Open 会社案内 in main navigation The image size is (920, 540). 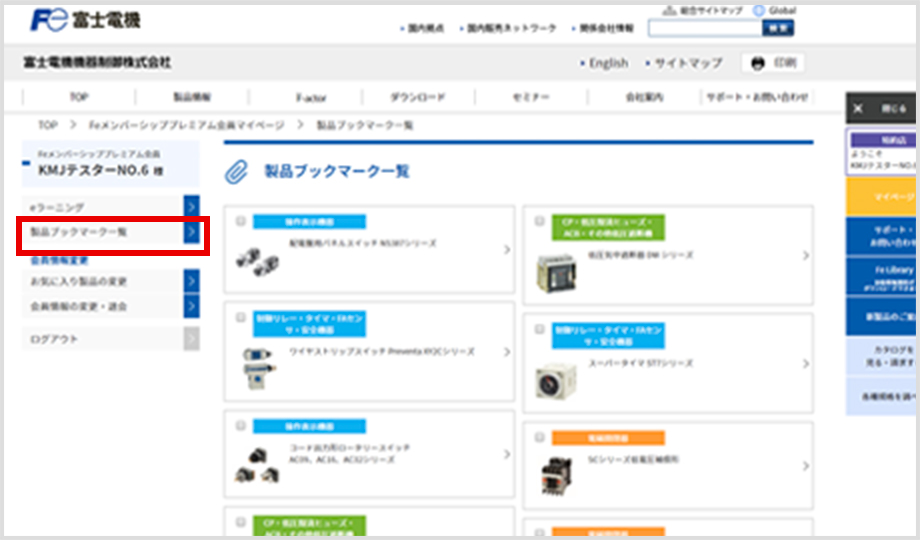pos(644,97)
